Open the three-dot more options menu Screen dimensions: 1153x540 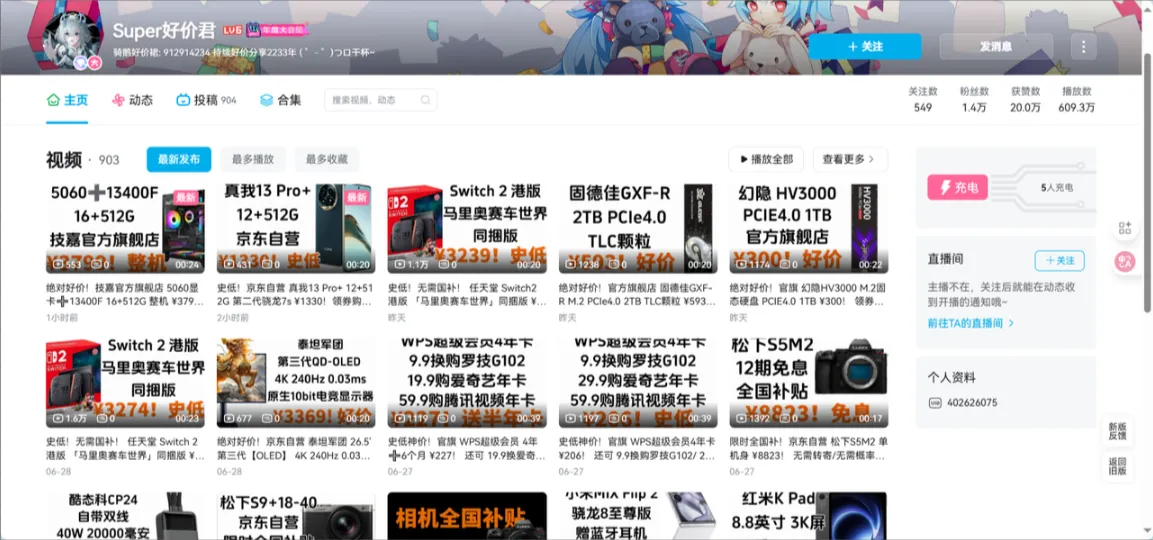point(1083,46)
